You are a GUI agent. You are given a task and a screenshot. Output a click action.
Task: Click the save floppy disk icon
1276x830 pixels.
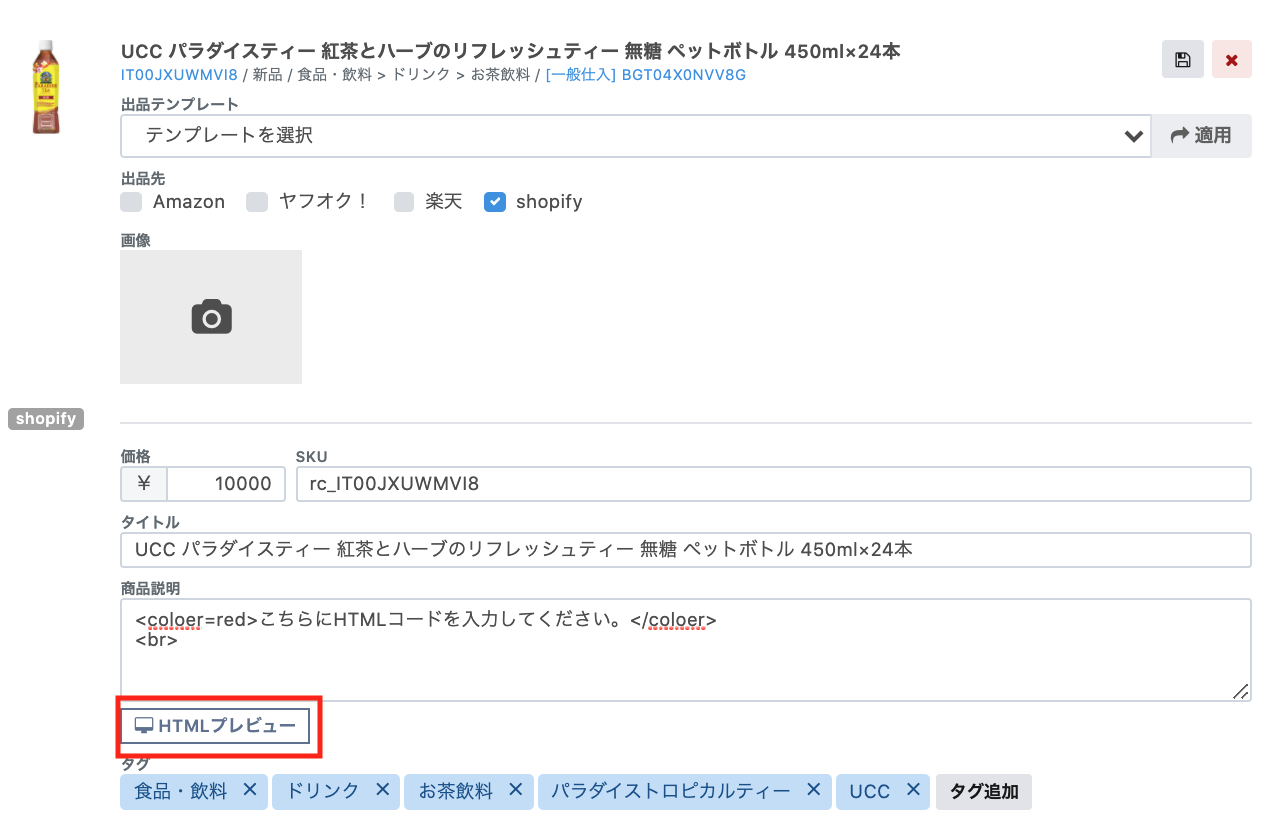click(1182, 60)
